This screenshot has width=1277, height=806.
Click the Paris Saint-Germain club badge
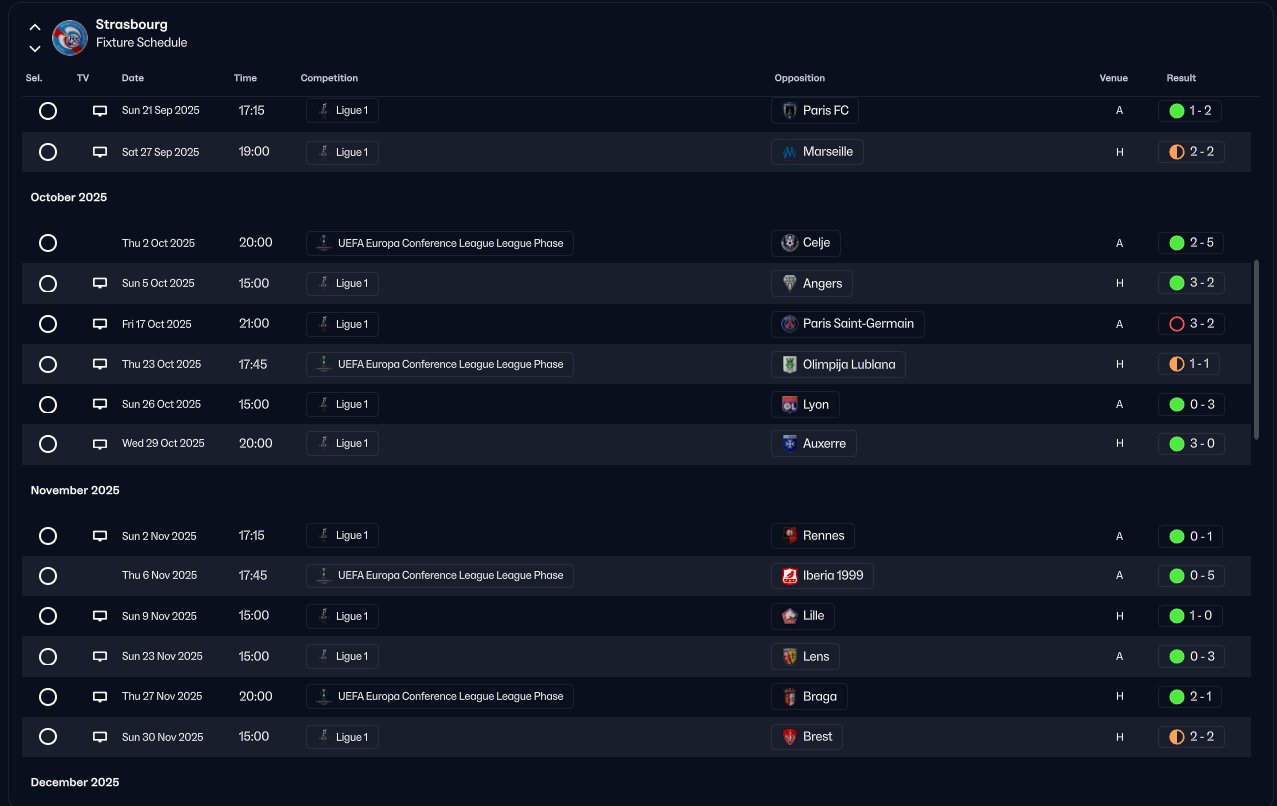789,324
